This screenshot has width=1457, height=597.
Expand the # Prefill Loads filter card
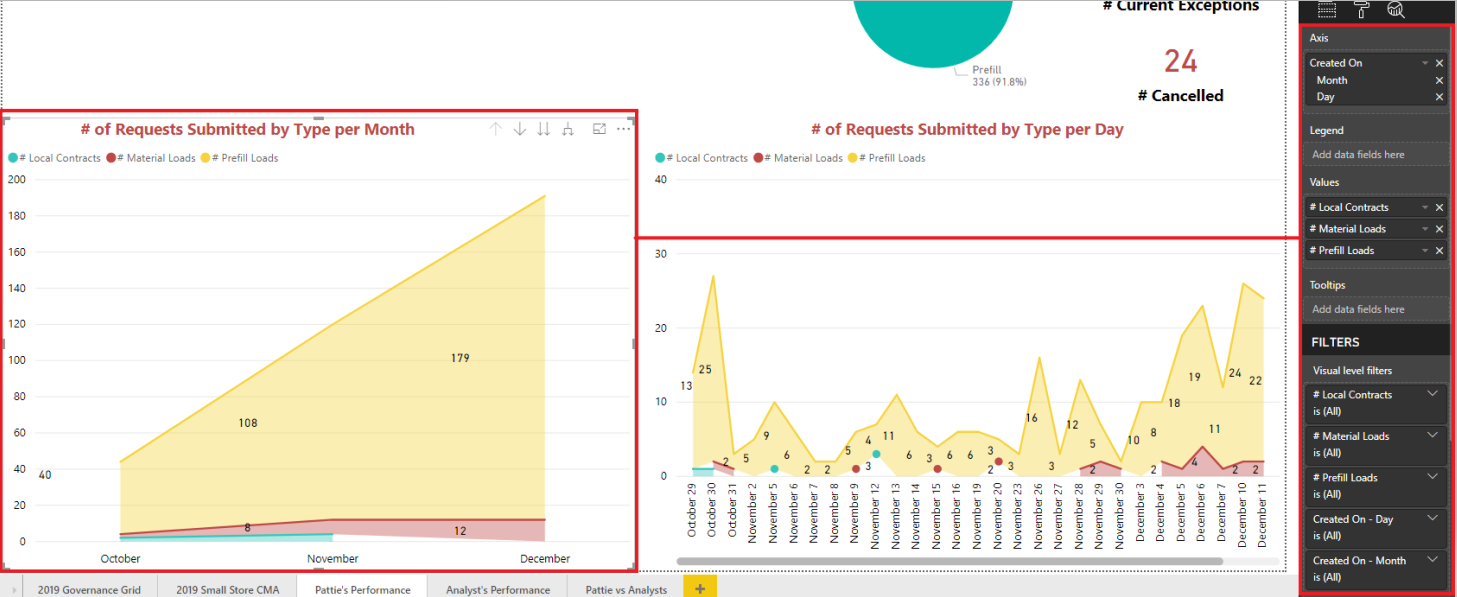[1433, 476]
